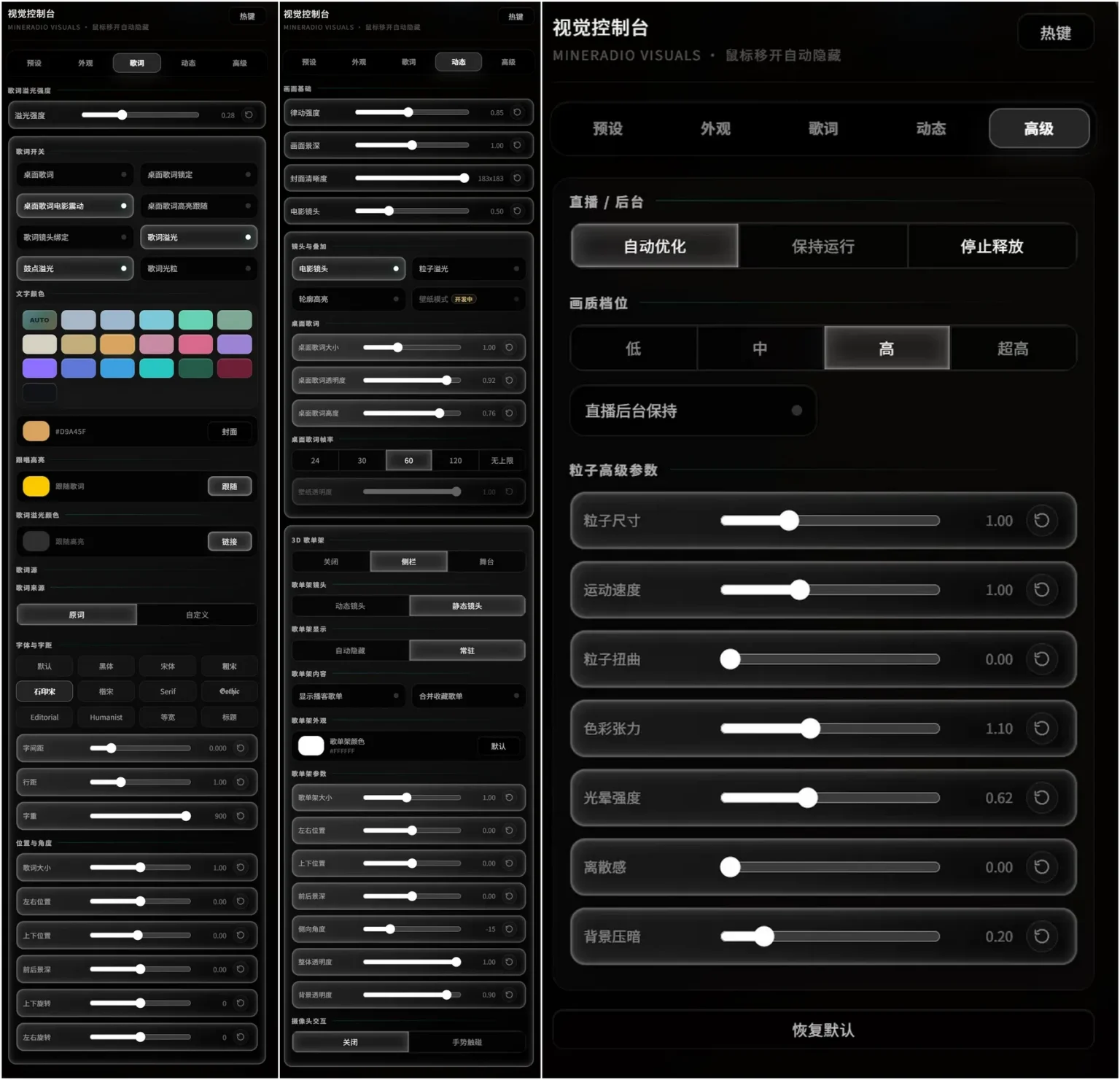Reset 色彩张力 slider
This screenshot has width=1120, height=1080.
pyautogui.click(x=1042, y=728)
